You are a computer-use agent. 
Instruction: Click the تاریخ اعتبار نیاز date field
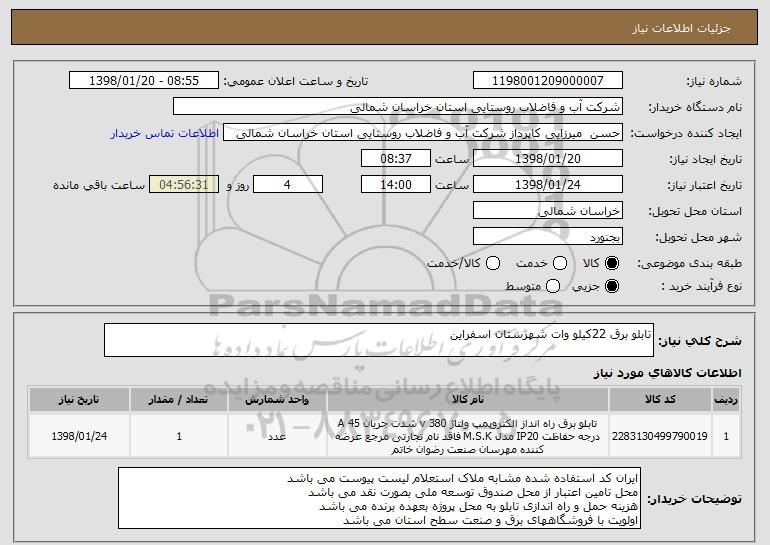coord(548,185)
